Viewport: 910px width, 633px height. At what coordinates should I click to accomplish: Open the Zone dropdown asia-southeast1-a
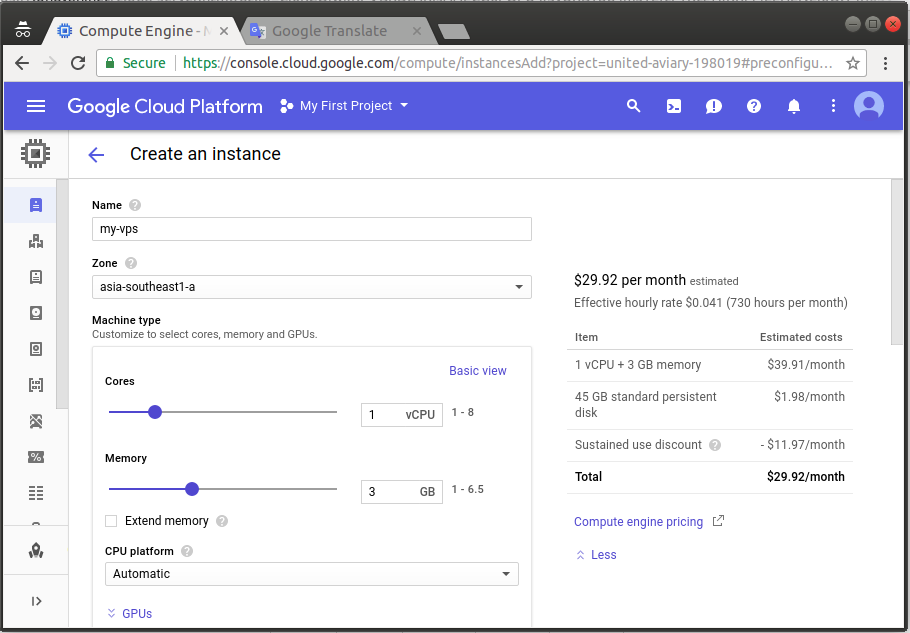[312, 287]
